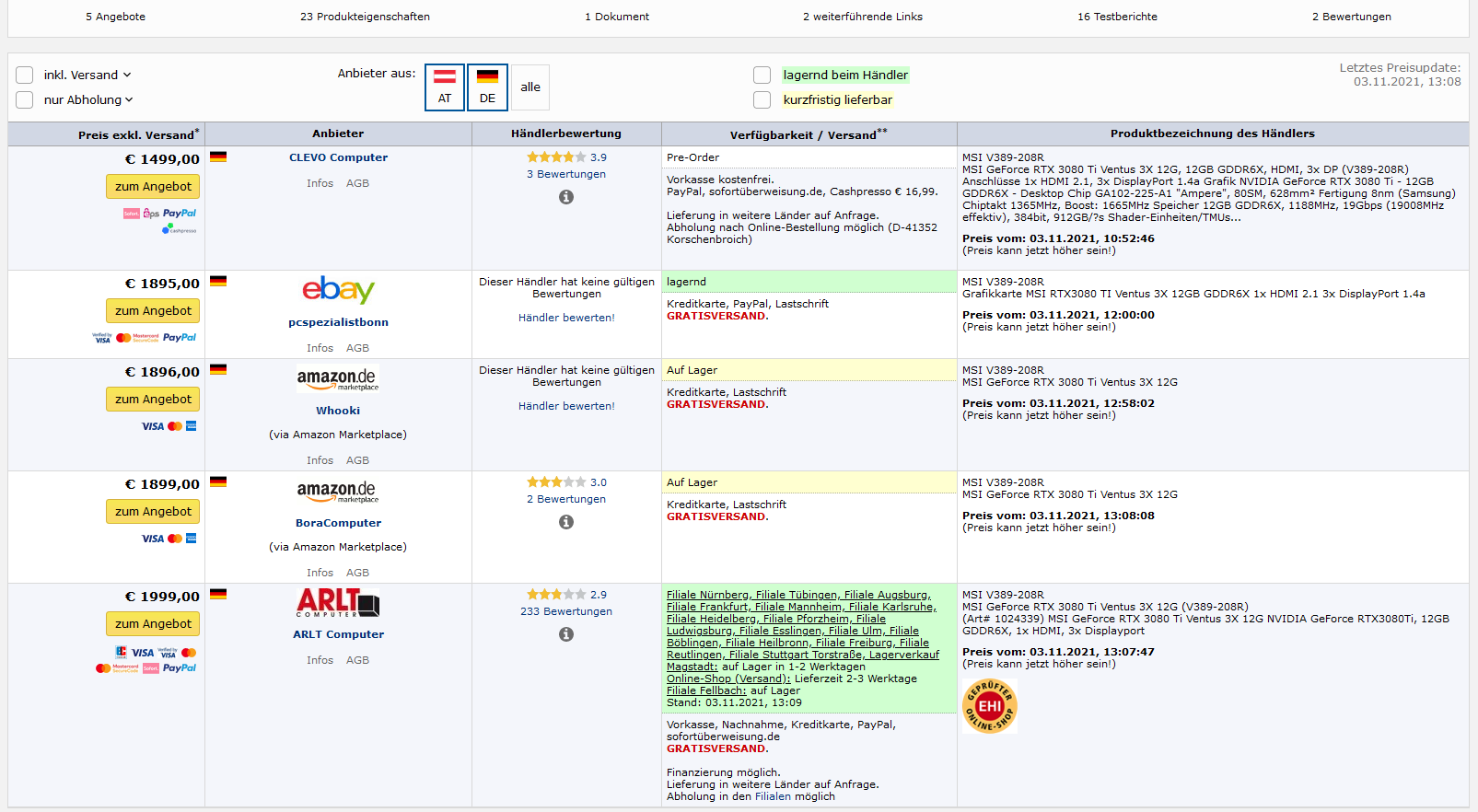Viewport: 1478px width, 812px height.
Task: Open 2 Bewertungen for BoraComputer
Action: pyautogui.click(x=566, y=499)
